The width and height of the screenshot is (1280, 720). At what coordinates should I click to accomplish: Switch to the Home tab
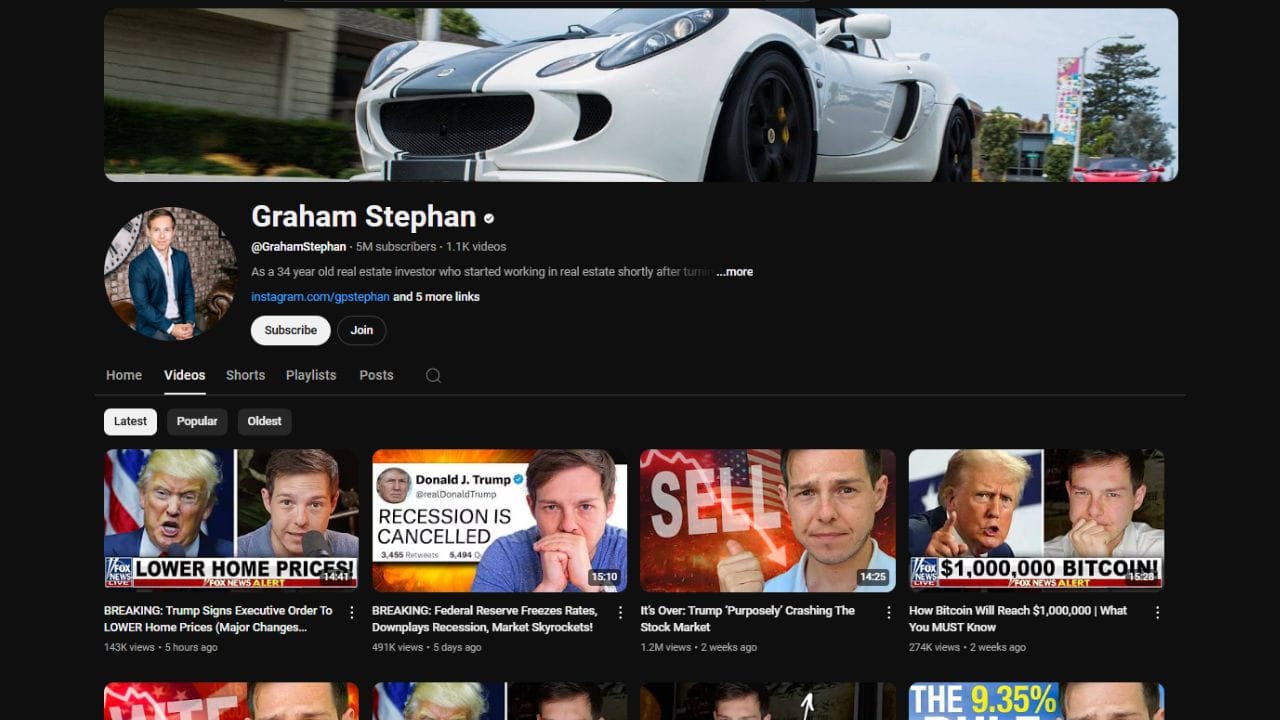point(124,375)
